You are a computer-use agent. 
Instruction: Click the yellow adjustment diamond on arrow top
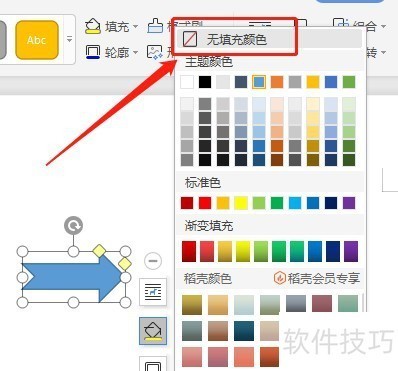tap(99, 251)
